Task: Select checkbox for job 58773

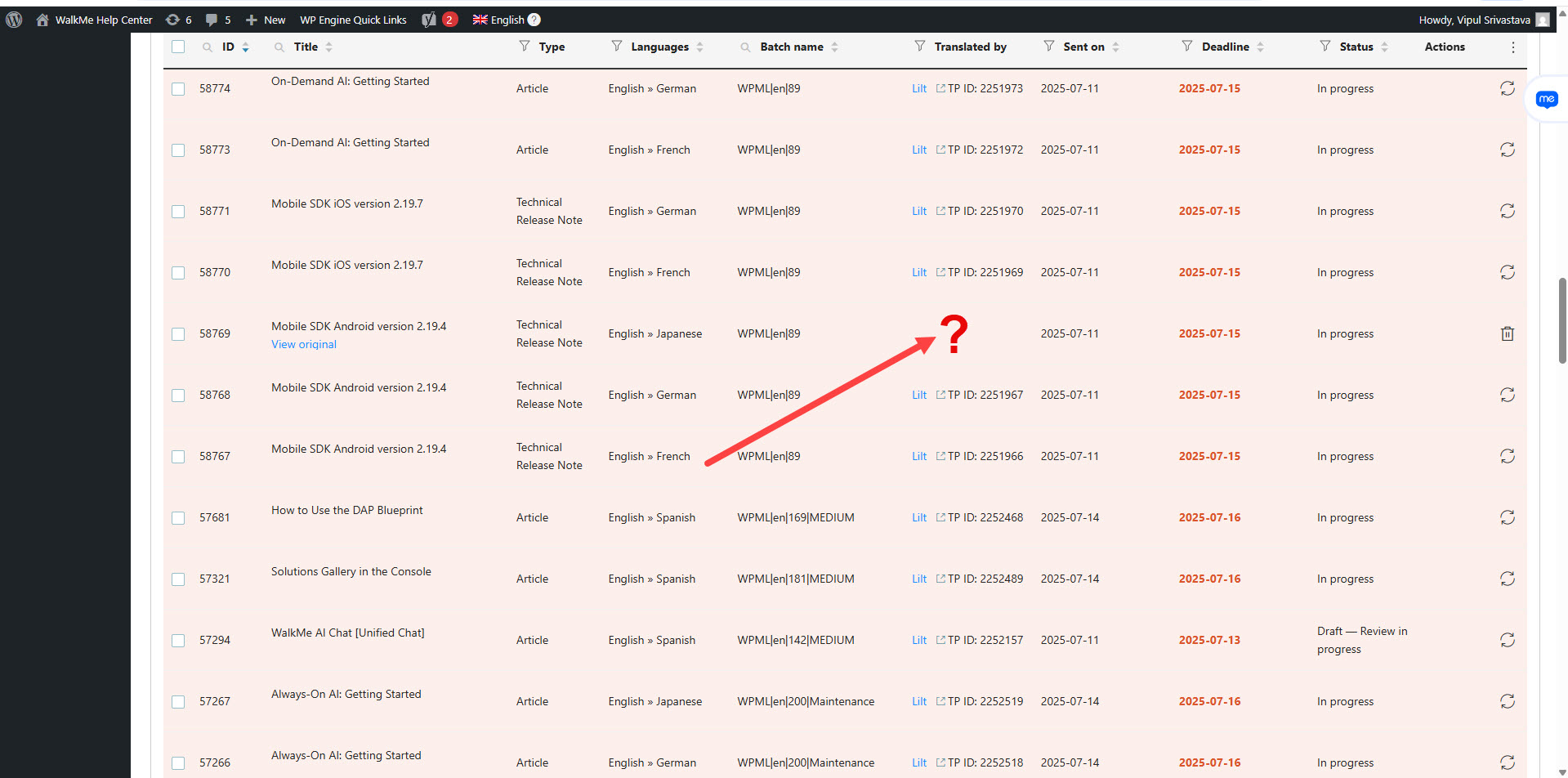Action: [178, 150]
